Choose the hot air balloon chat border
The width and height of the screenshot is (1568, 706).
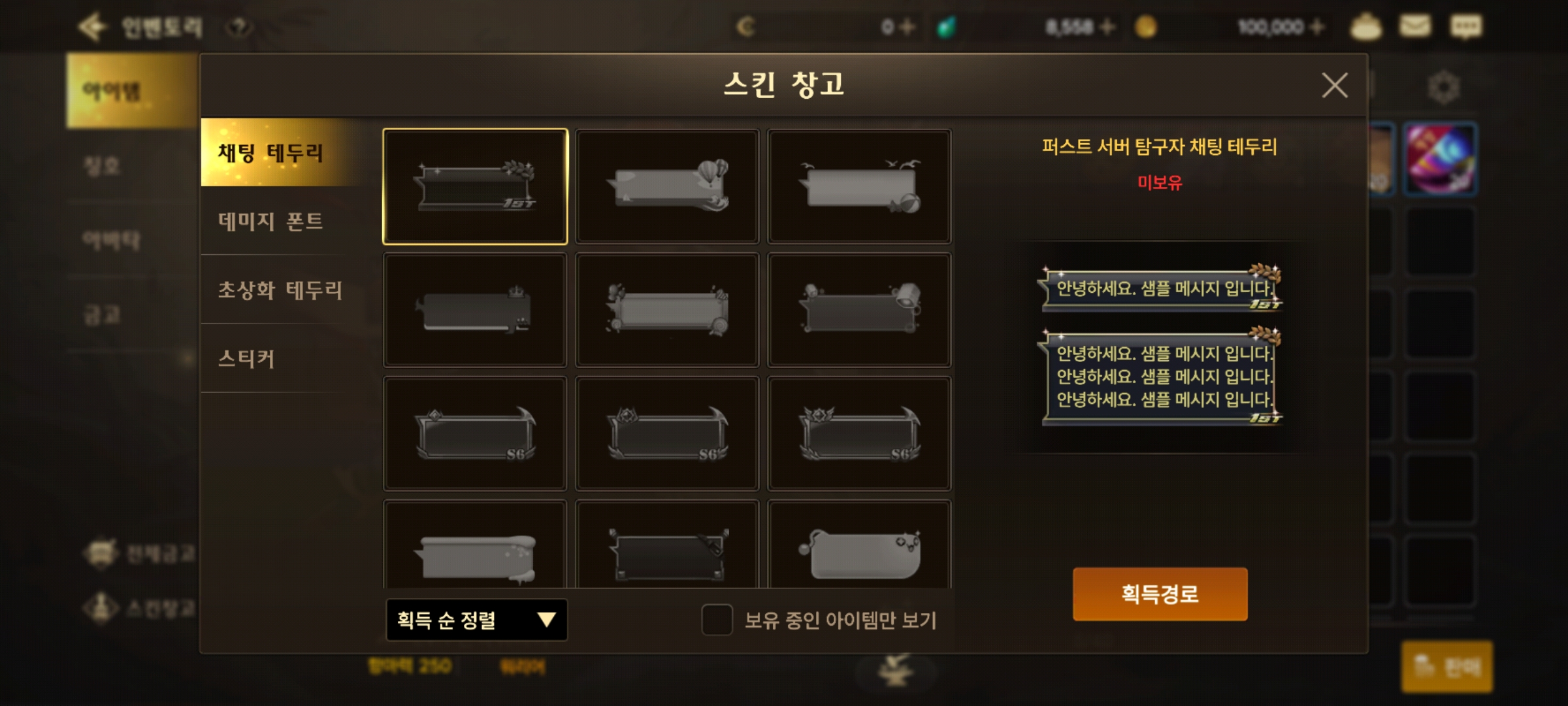(x=667, y=186)
